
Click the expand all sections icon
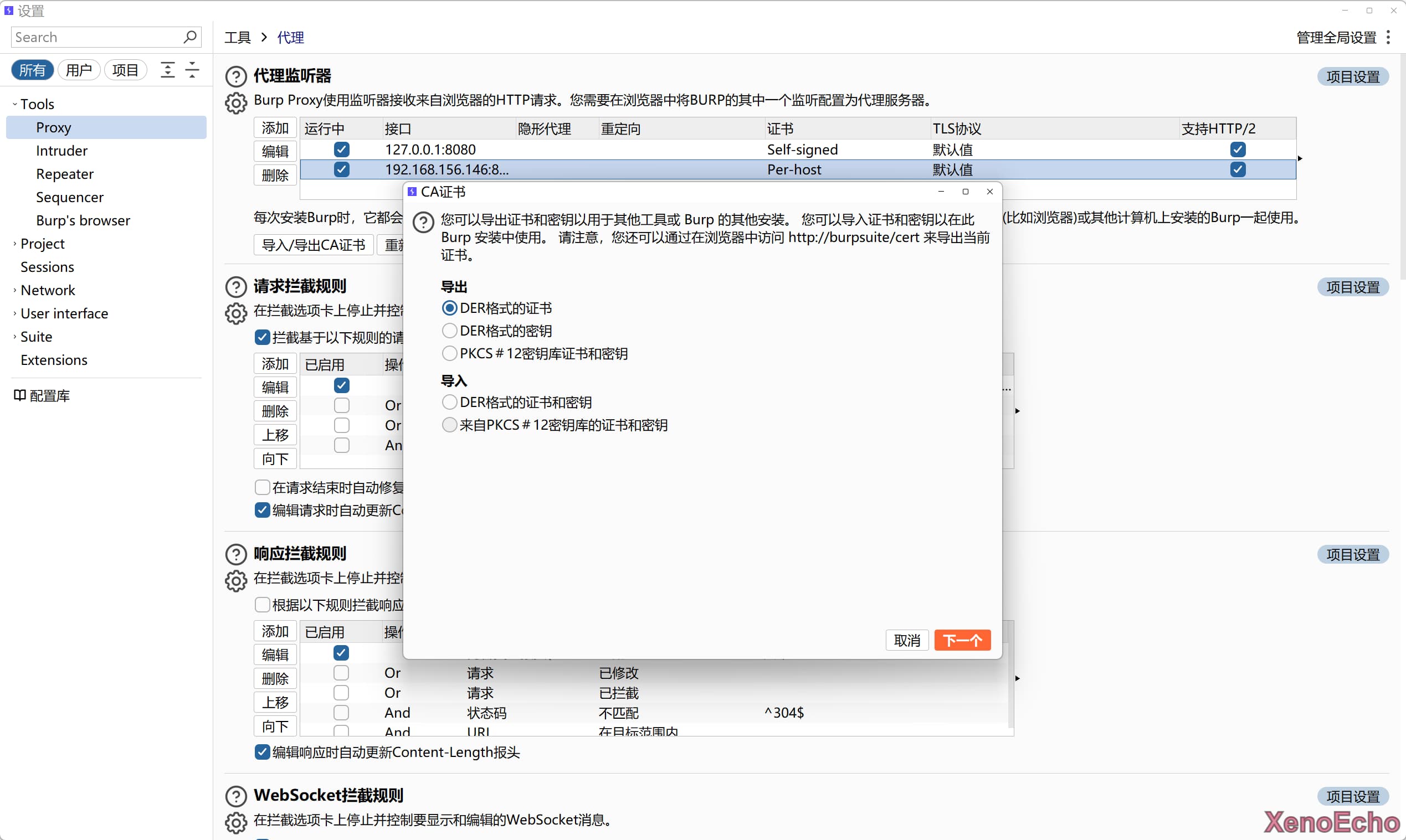tap(168, 70)
